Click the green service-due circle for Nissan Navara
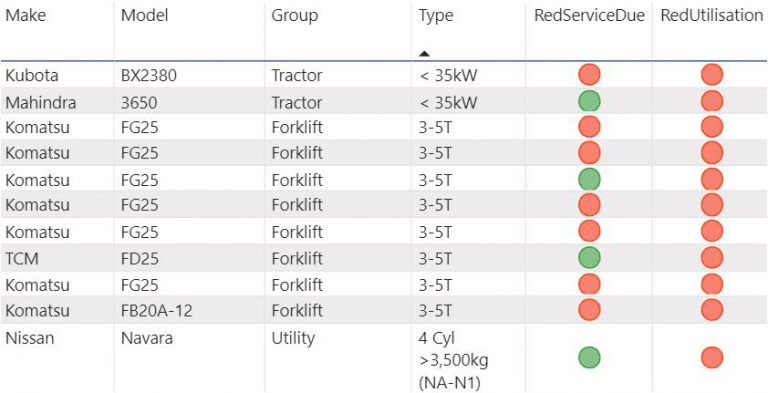 pos(589,357)
